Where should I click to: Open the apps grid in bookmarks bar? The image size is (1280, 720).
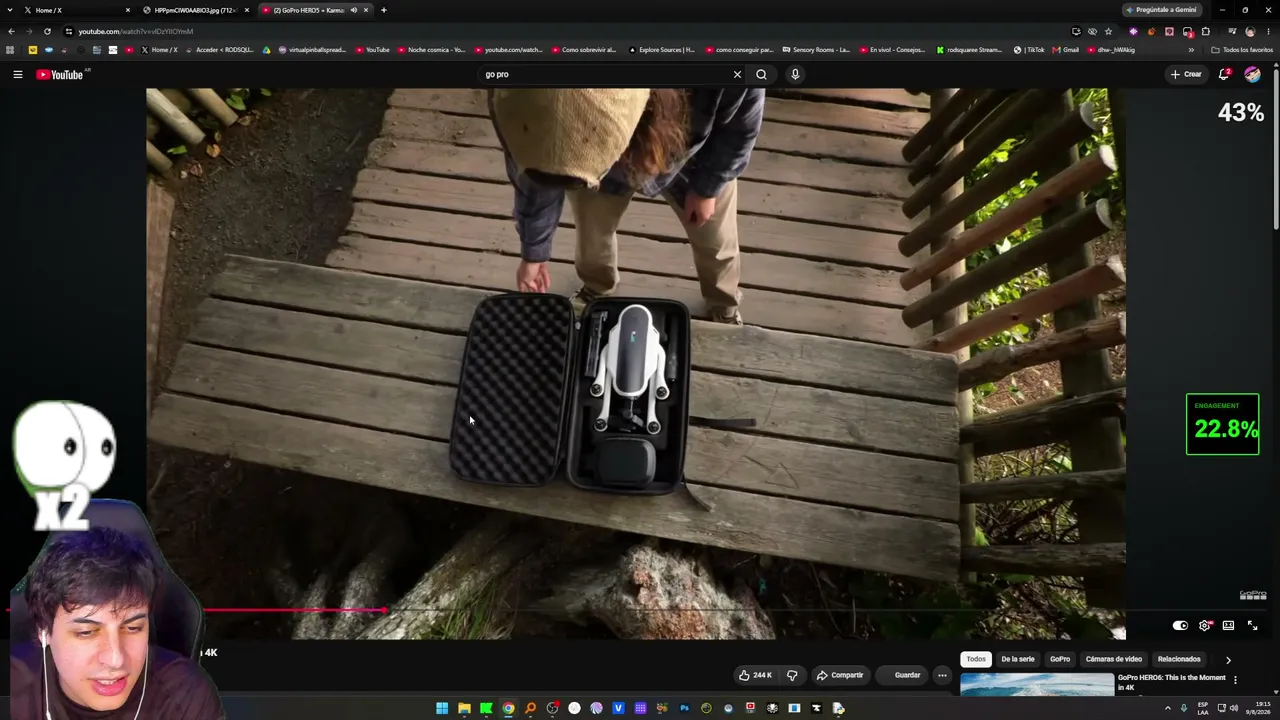click(x=10, y=50)
